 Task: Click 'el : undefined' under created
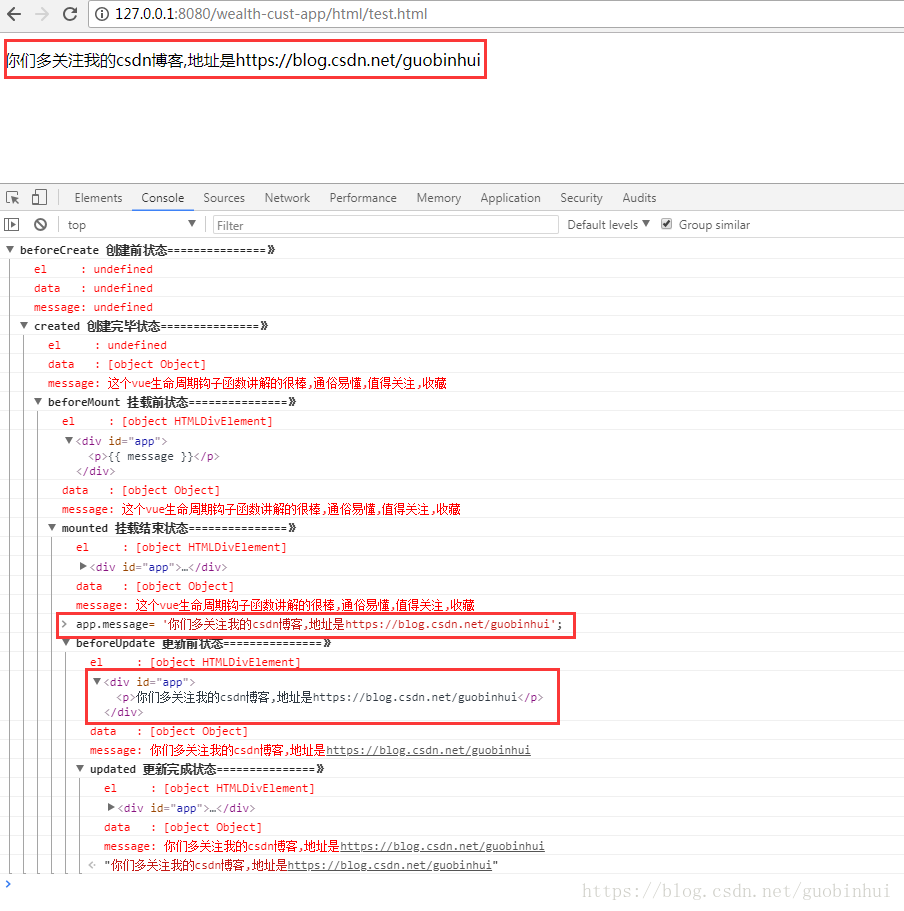pos(107,345)
